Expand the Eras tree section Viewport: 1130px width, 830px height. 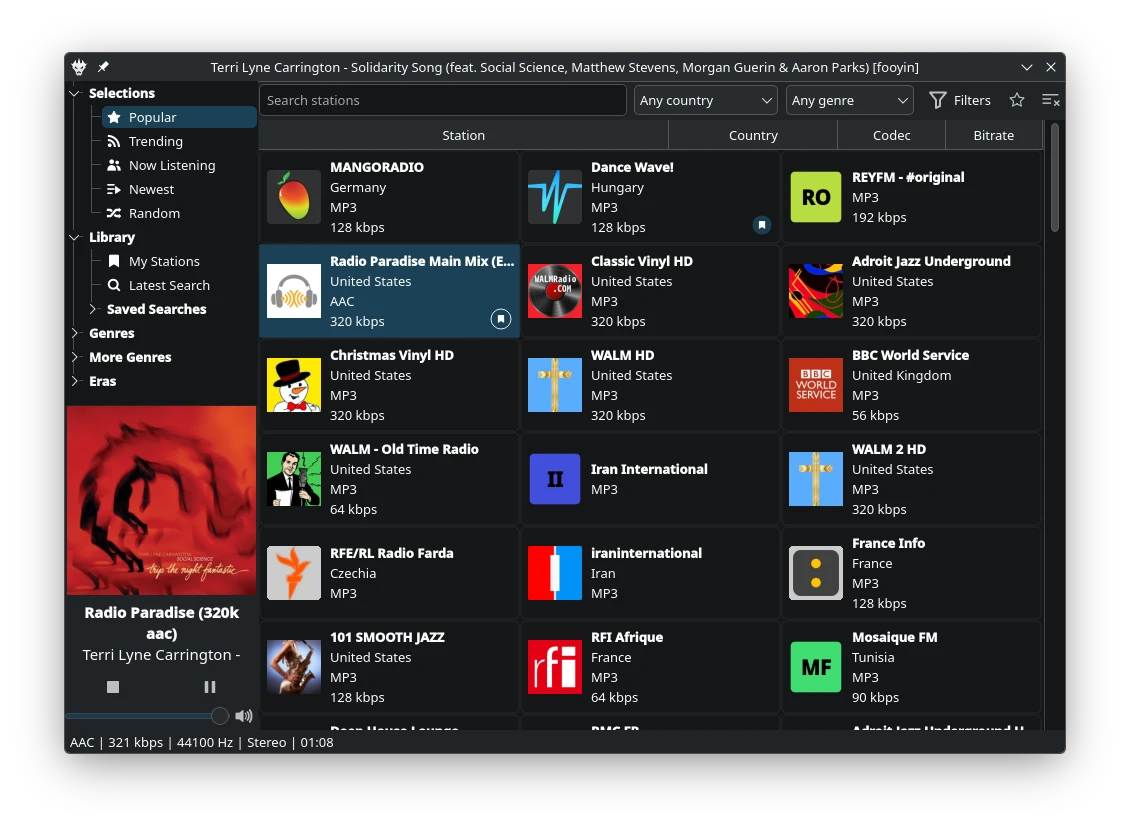[x=74, y=381]
